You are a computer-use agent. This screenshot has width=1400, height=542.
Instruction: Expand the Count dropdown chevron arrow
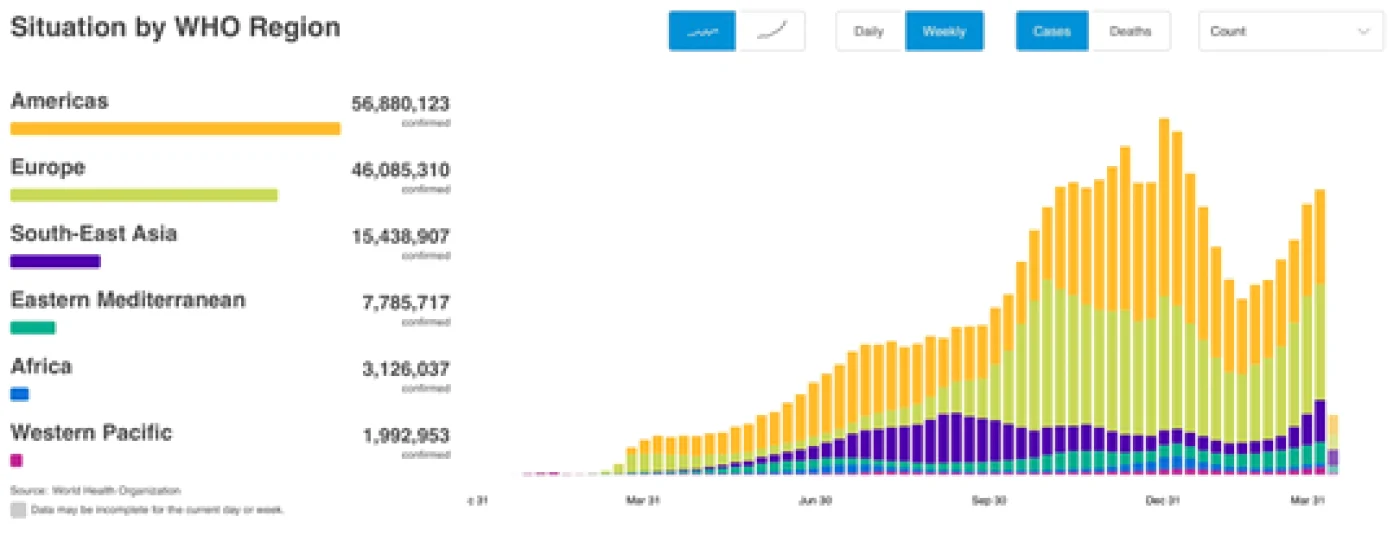pos(1364,31)
